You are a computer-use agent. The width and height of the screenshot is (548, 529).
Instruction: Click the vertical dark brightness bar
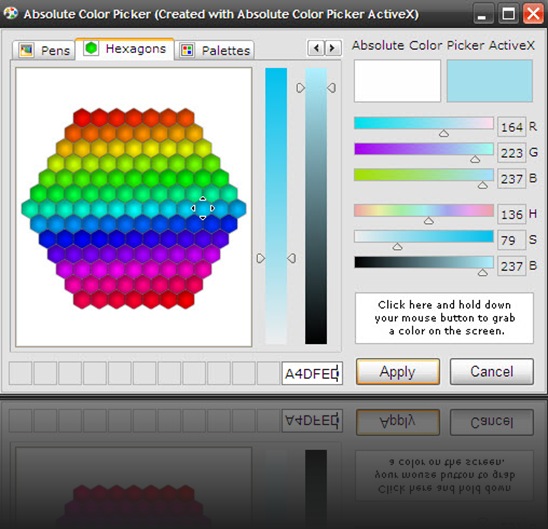click(316, 206)
